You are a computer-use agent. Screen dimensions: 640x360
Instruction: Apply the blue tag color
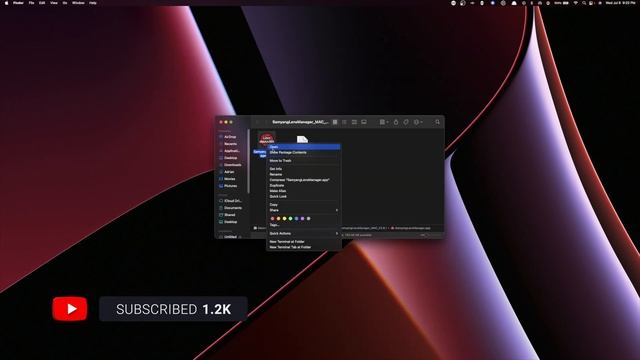(296, 219)
